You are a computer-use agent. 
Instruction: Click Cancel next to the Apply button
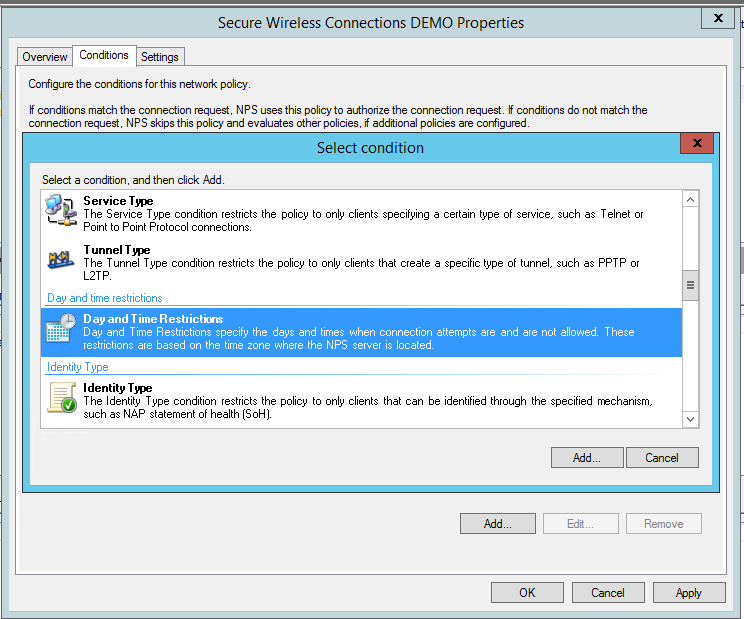click(x=607, y=592)
